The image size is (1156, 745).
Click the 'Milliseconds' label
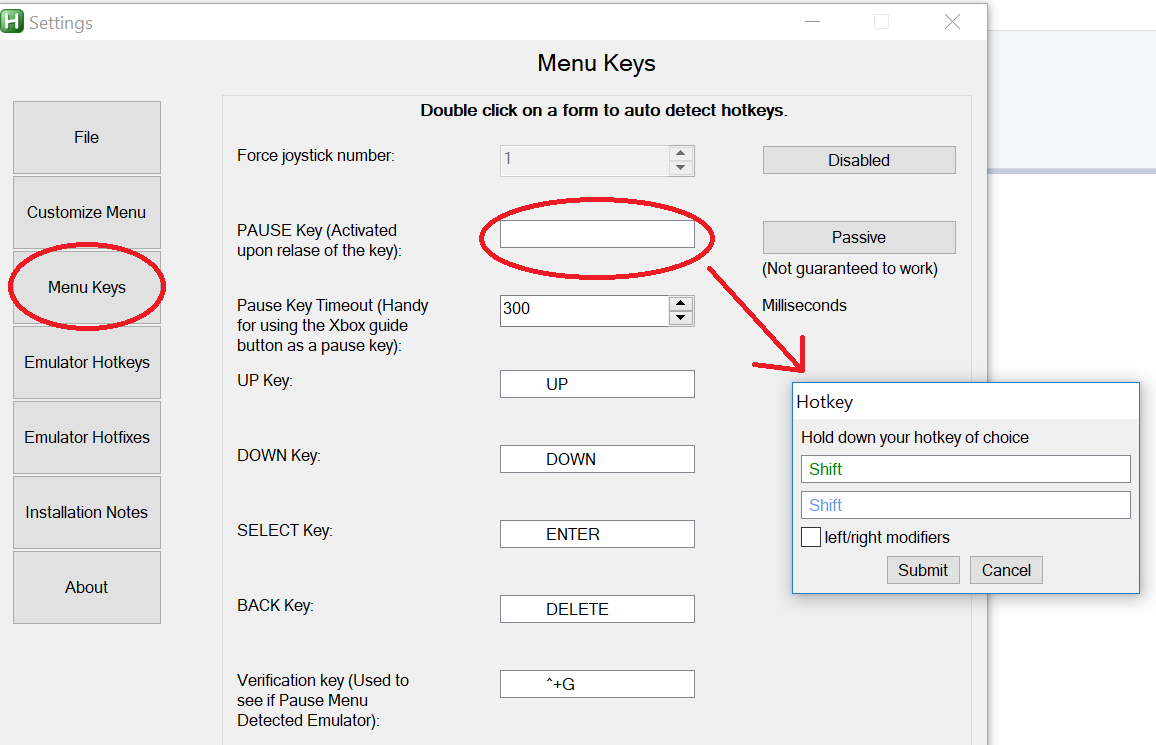point(804,305)
